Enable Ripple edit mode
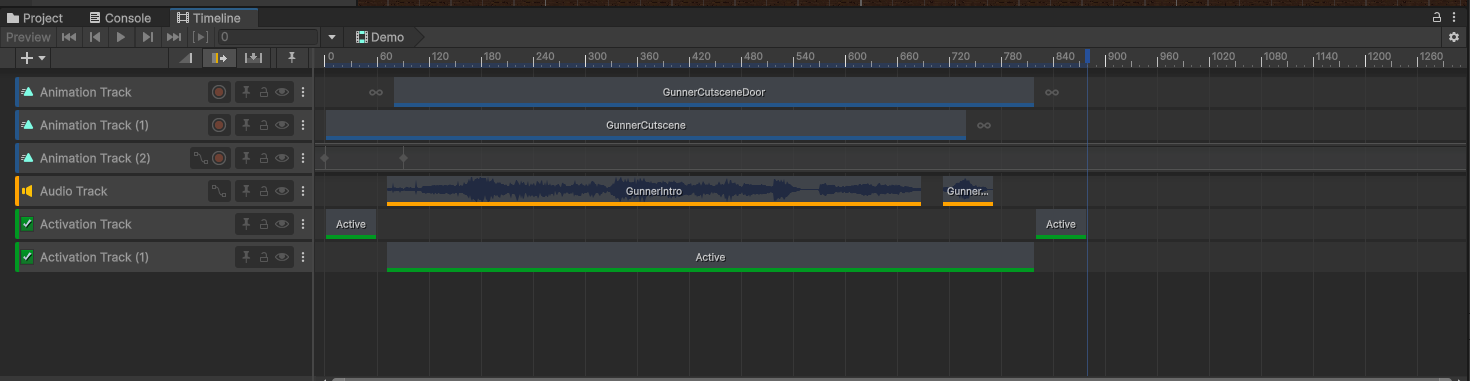 pyautogui.click(x=219, y=58)
